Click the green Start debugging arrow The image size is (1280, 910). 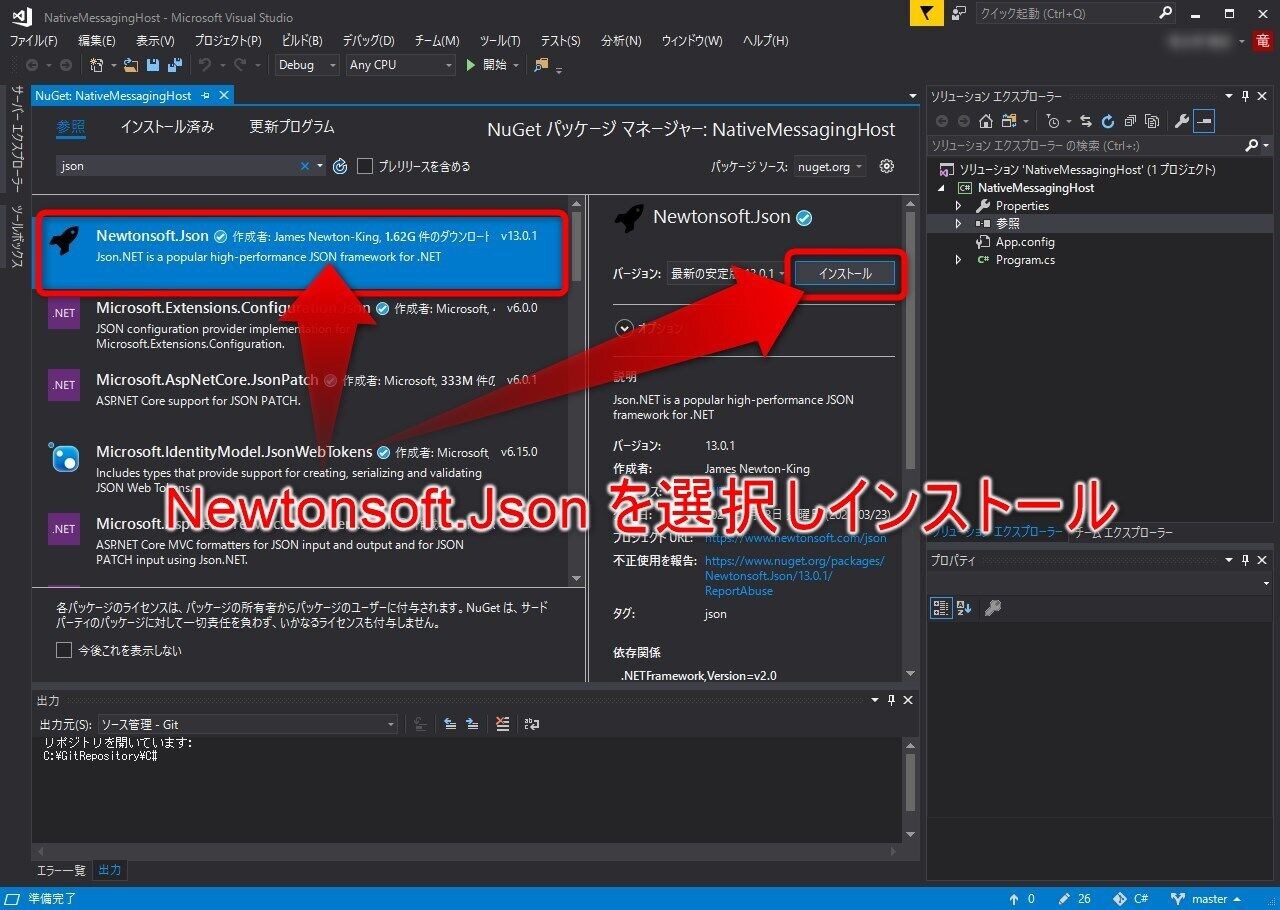471,65
